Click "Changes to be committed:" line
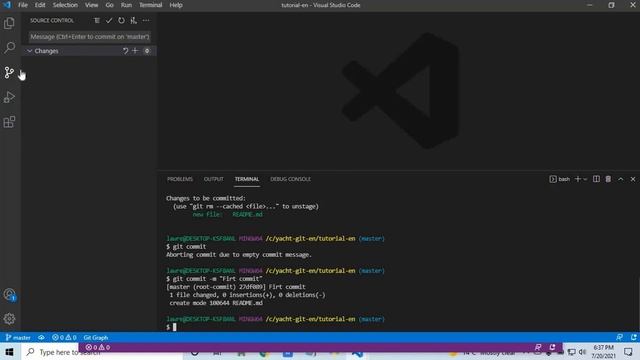 (206, 198)
